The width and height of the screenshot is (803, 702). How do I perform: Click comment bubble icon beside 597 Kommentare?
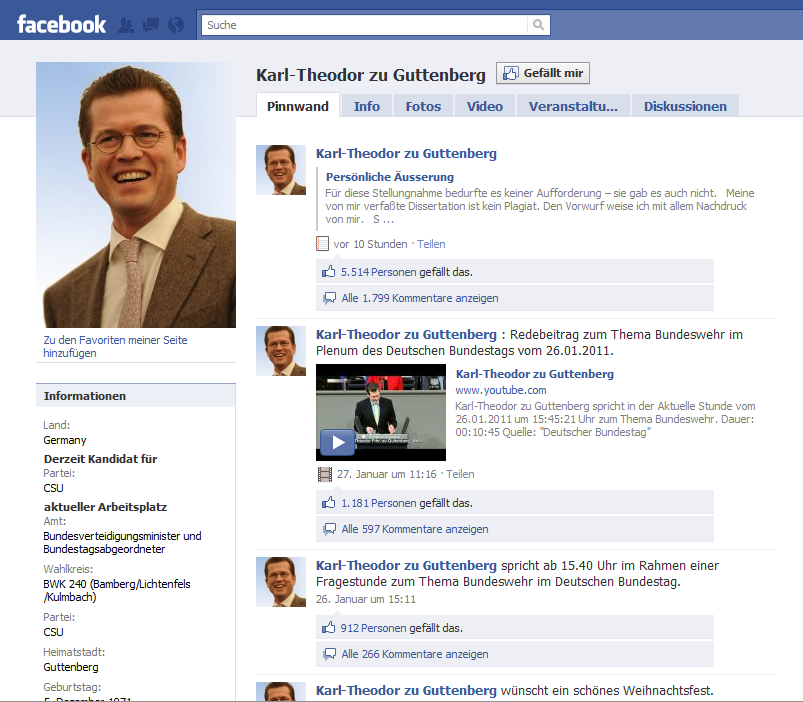[x=329, y=529]
